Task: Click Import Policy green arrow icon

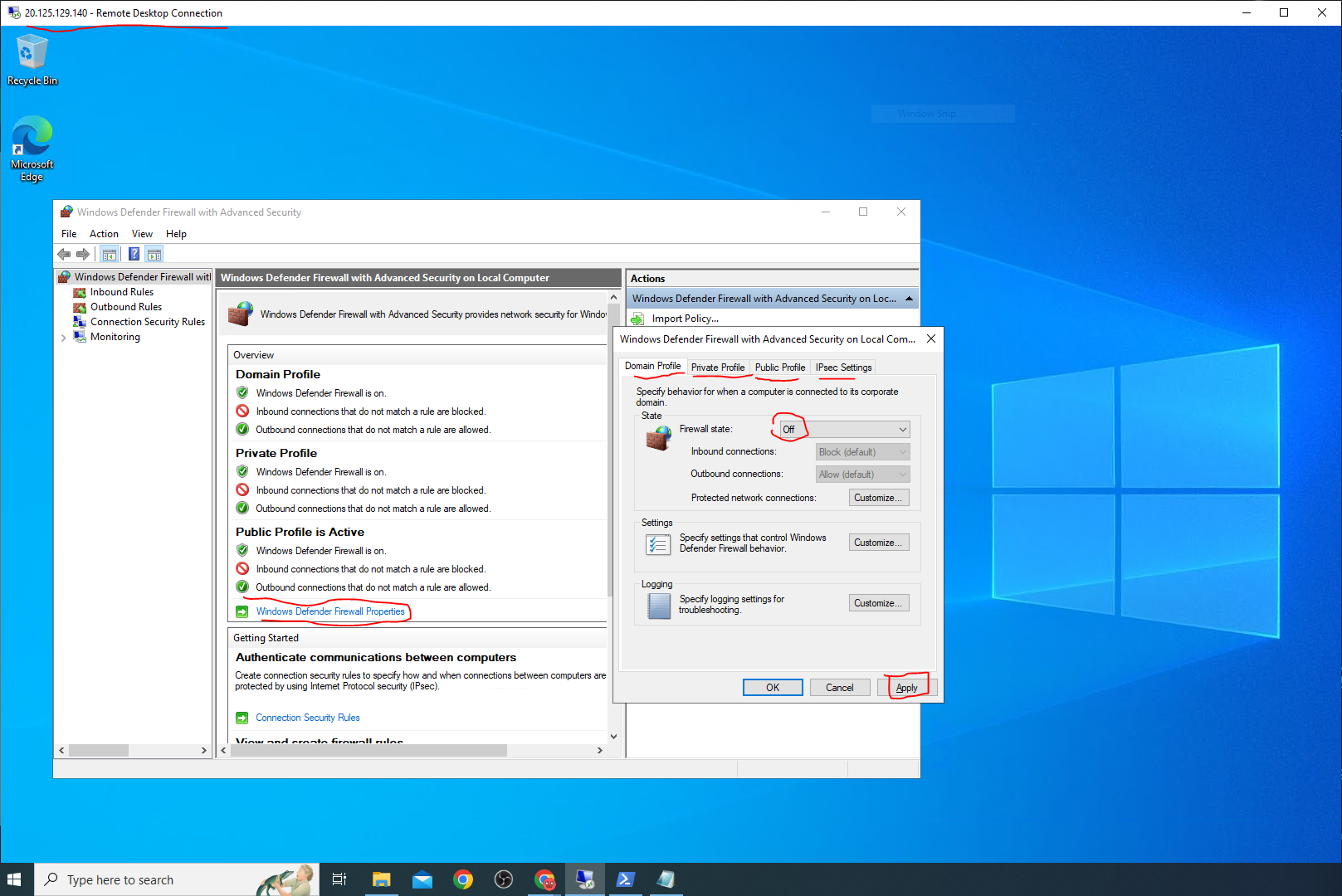Action: [637, 319]
